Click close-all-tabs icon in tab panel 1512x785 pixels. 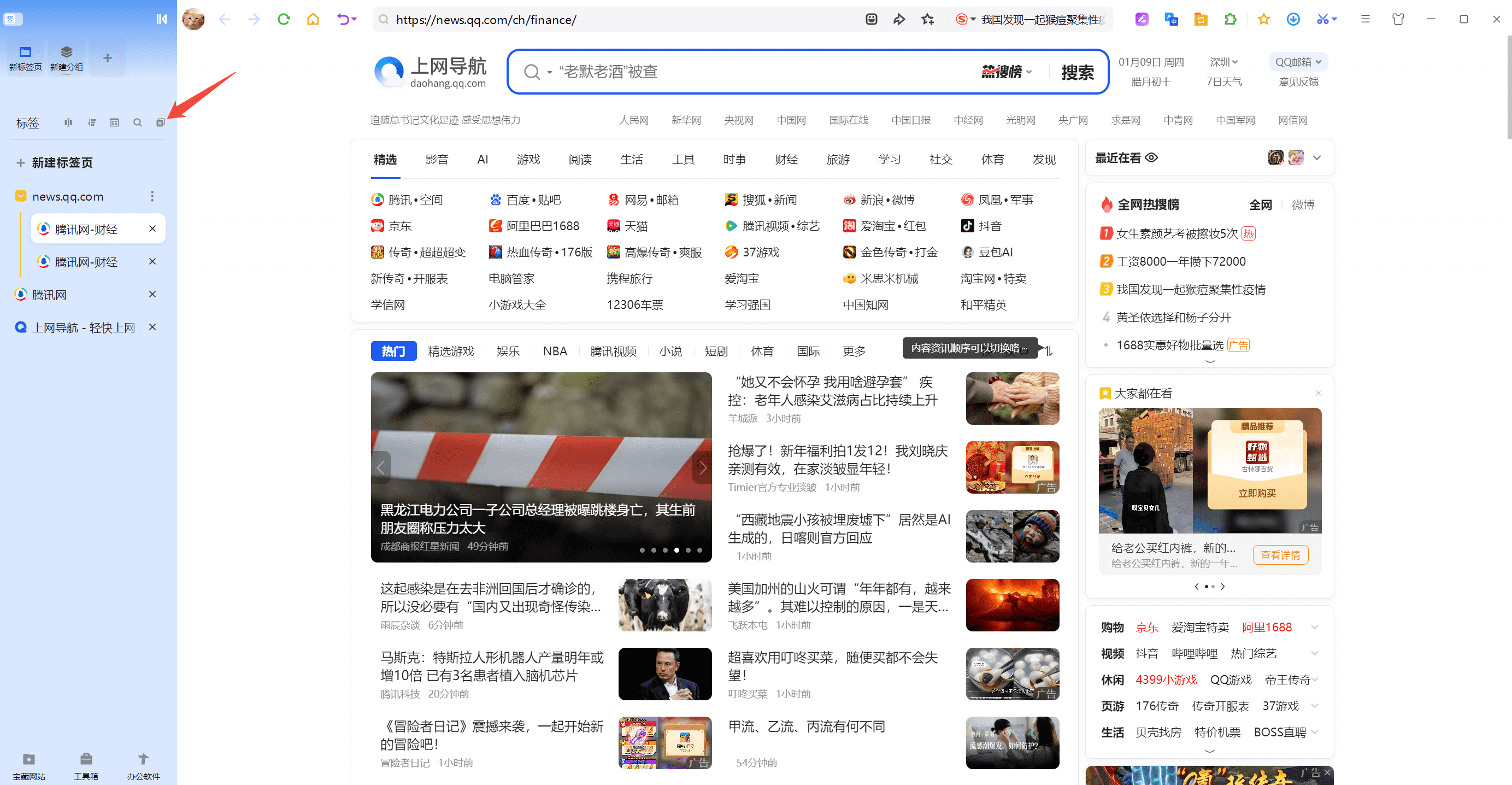pyautogui.click(x=160, y=122)
